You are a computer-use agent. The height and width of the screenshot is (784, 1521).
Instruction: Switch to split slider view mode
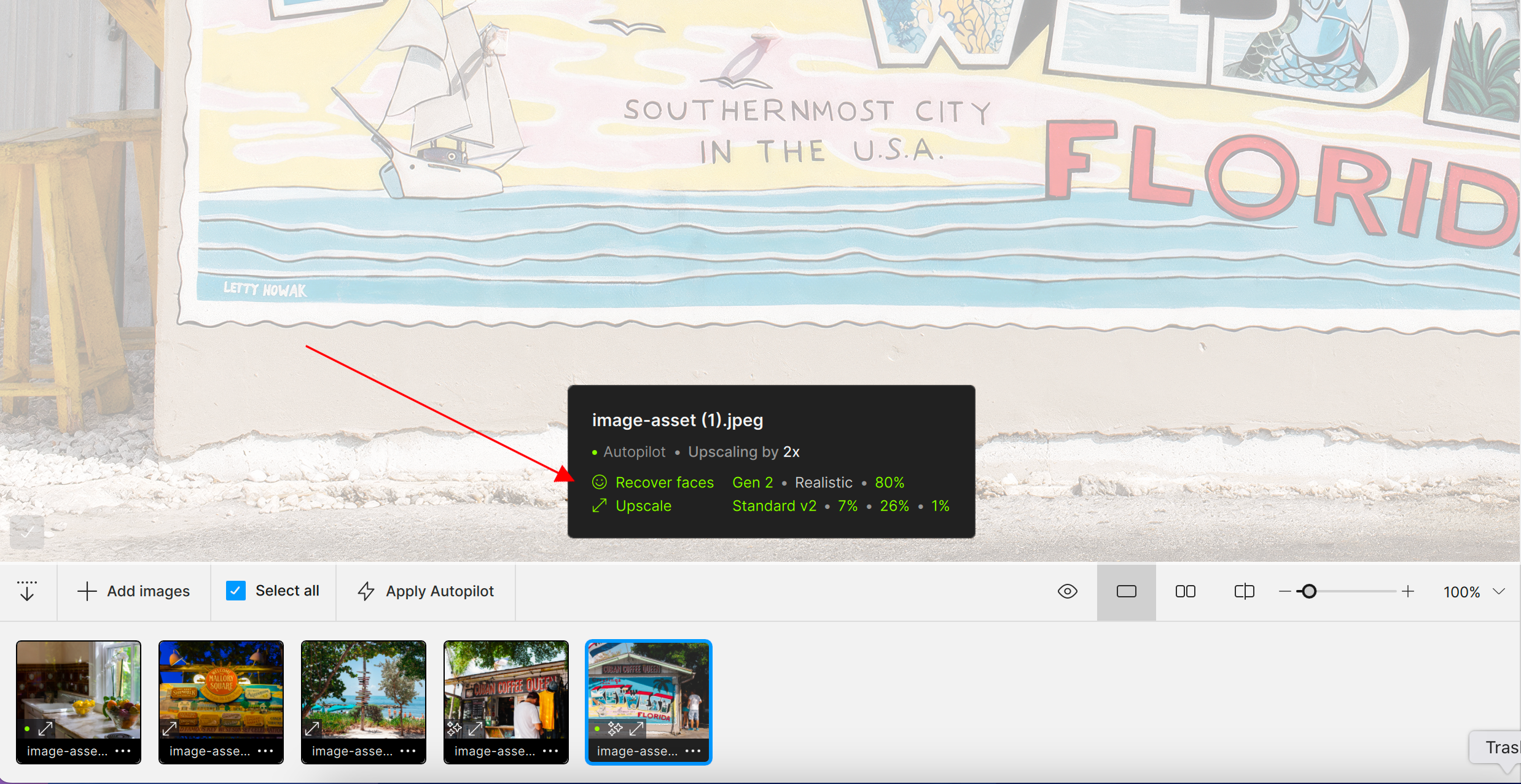coord(1244,591)
